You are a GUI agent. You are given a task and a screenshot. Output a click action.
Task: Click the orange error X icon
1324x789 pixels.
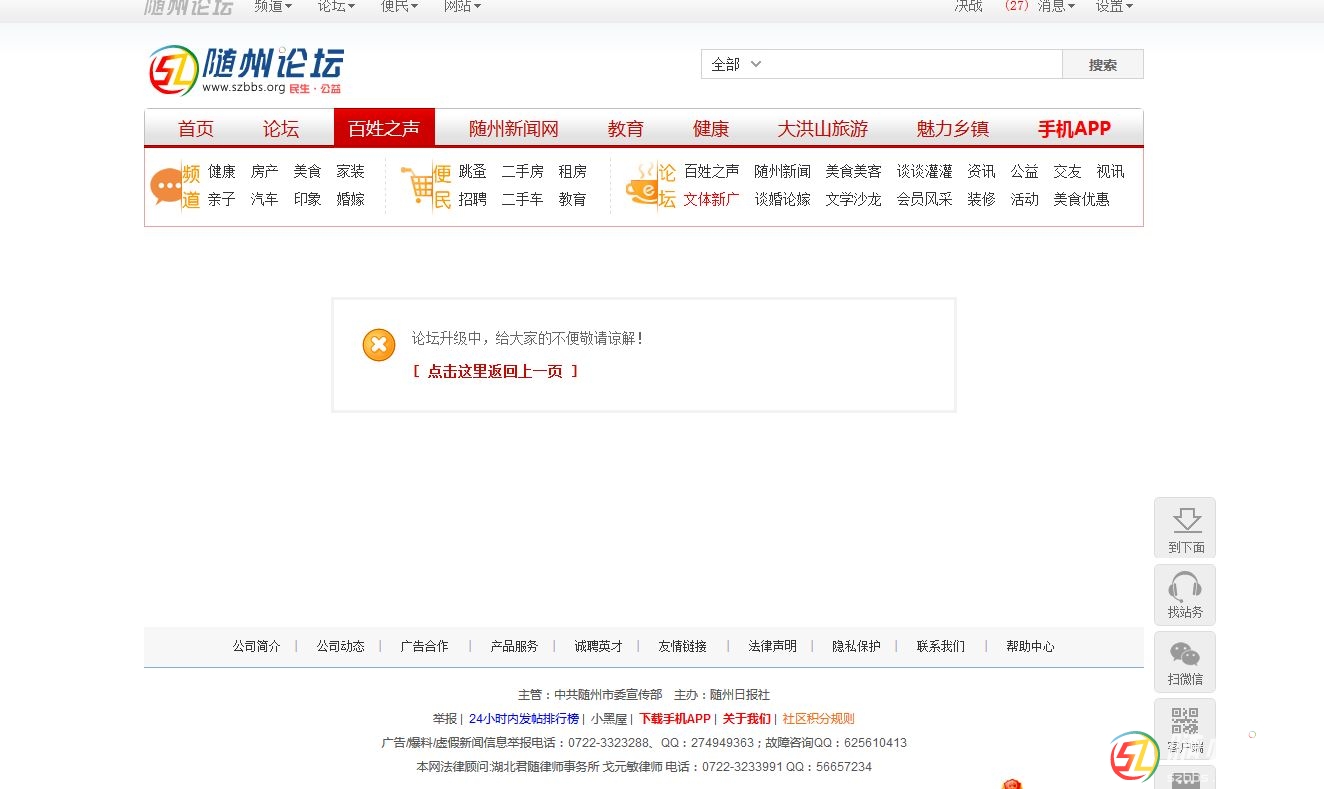[x=379, y=345]
